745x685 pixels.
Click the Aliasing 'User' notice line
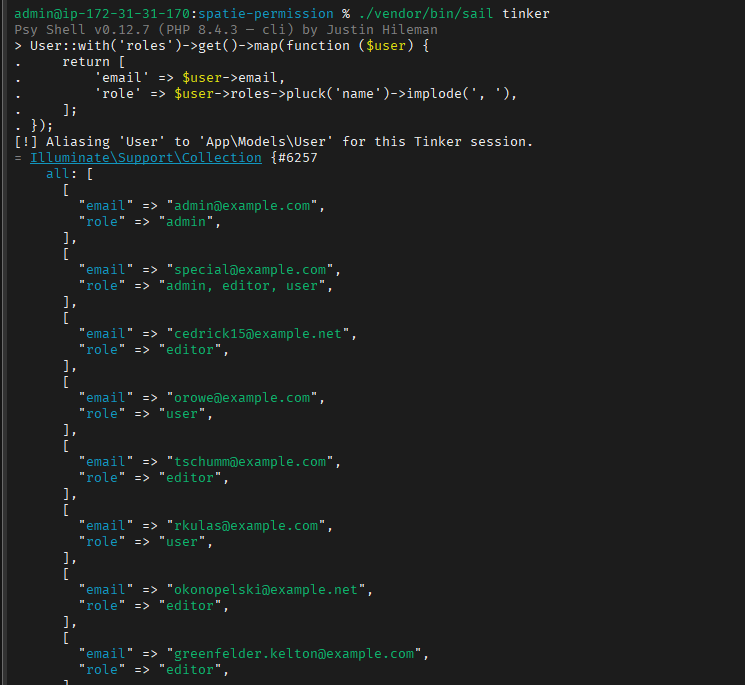(x=274, y=142)
